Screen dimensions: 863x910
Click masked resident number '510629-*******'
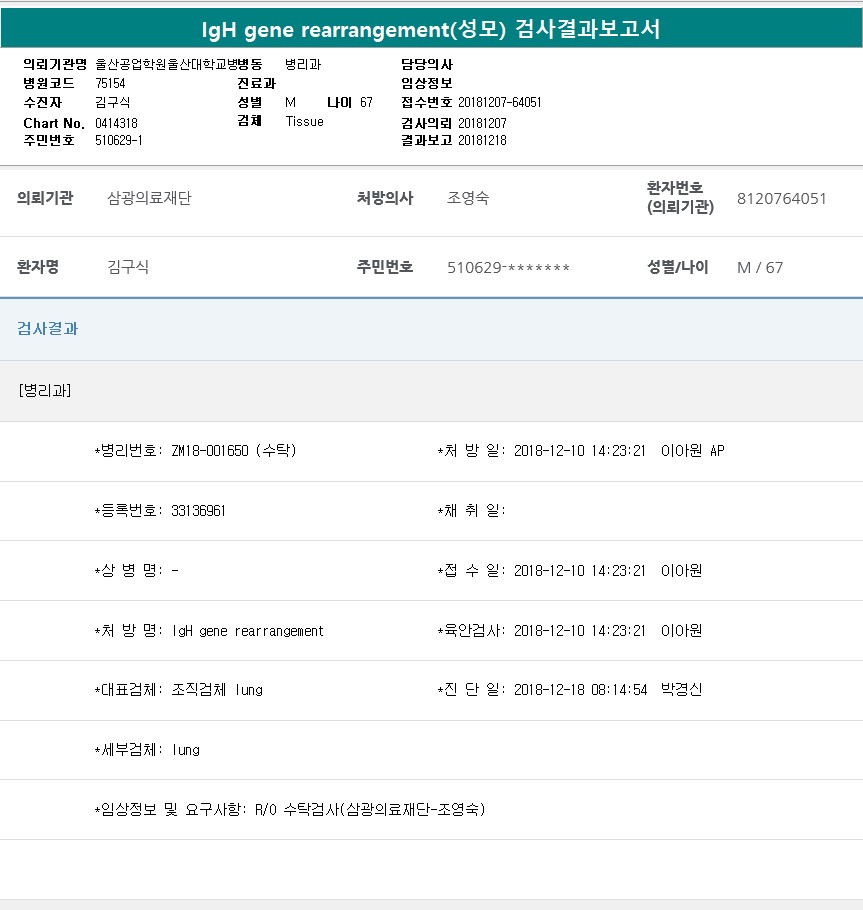point(508,267)
